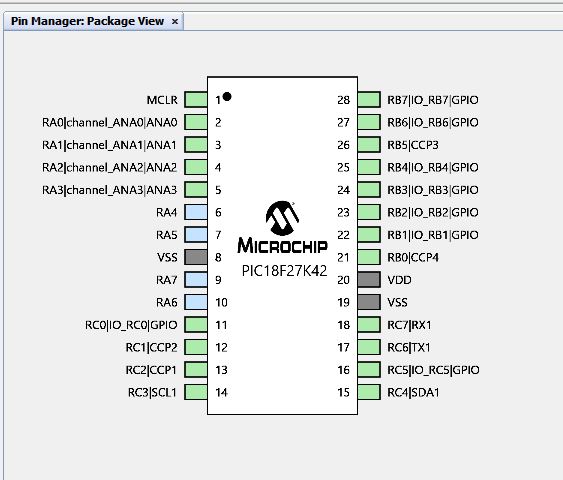Select the blue RA5 pin 7 box
This screenshot has height=480, width=563.
pos(196,234)
